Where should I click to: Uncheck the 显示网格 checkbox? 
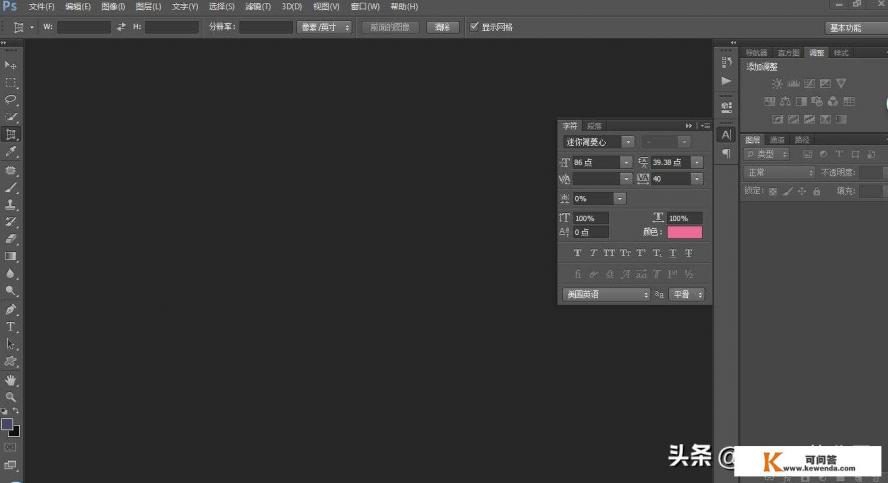click(x=474, y=27)
